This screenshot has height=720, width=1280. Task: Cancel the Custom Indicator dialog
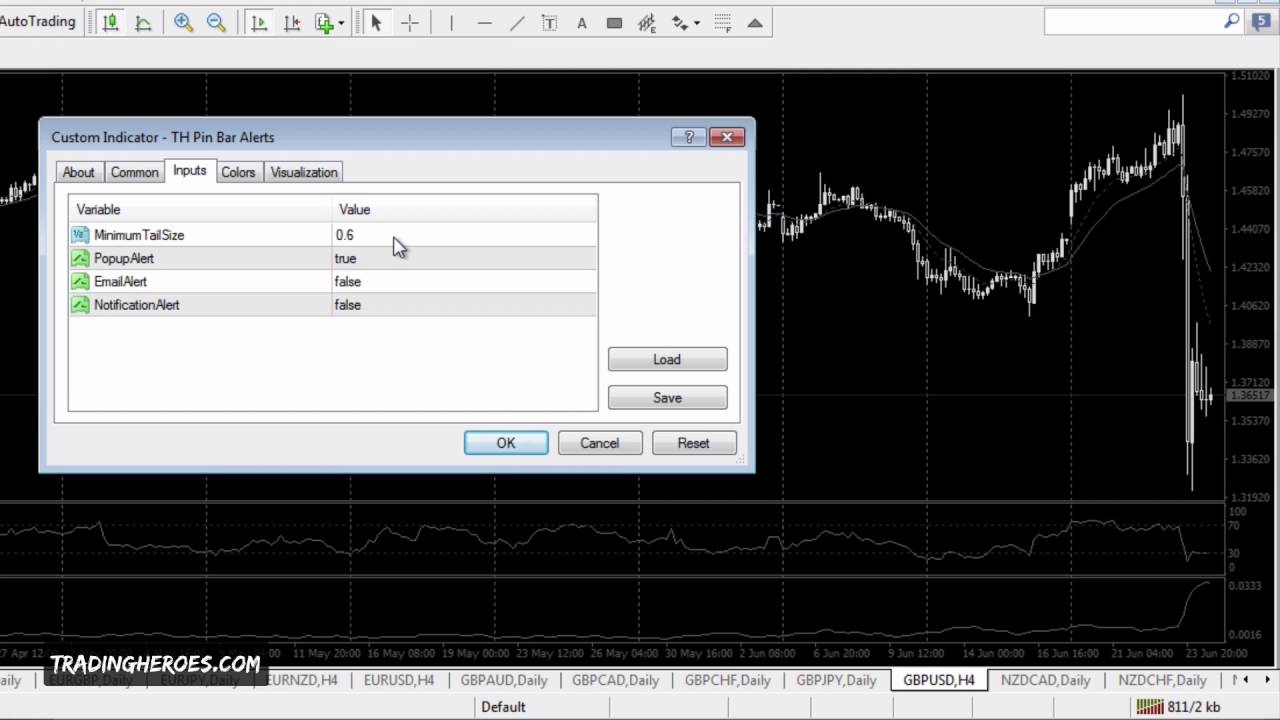[x=600, y=443]
